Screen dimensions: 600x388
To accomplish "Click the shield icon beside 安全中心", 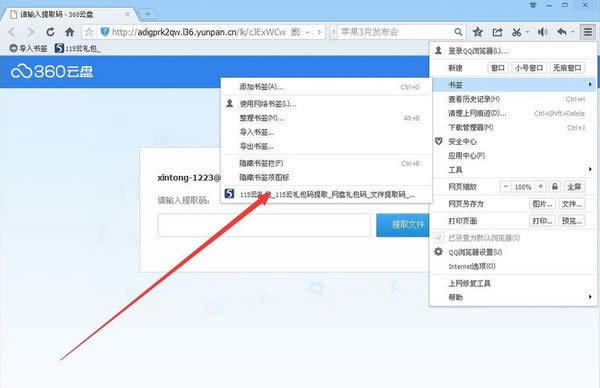I will [439, 141].
